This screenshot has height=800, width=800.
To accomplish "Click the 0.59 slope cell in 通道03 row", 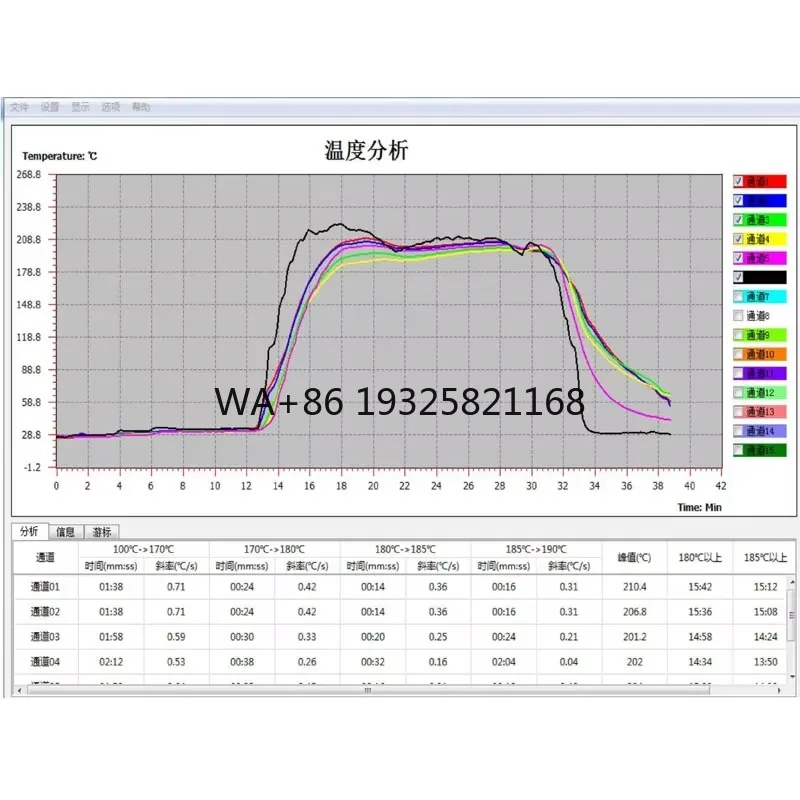I will [176, 637].
